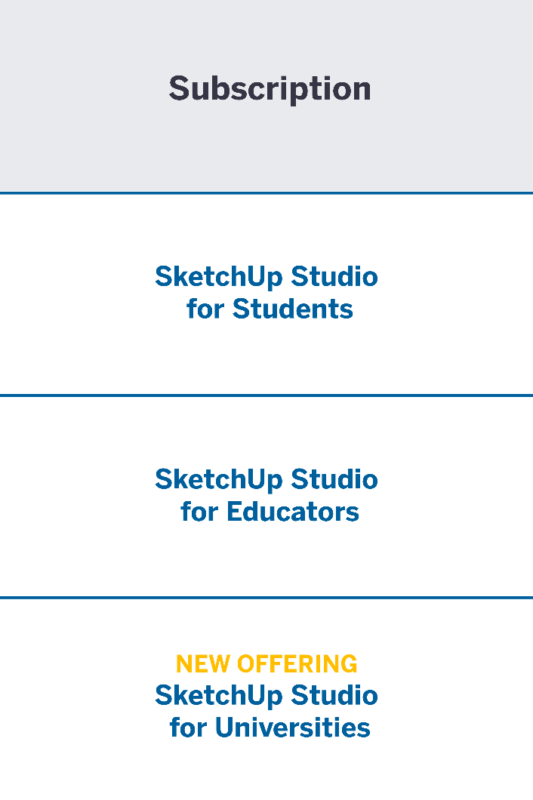Click the Students subscription row cell
533x800 pixels.
click(x=266, y=294)
